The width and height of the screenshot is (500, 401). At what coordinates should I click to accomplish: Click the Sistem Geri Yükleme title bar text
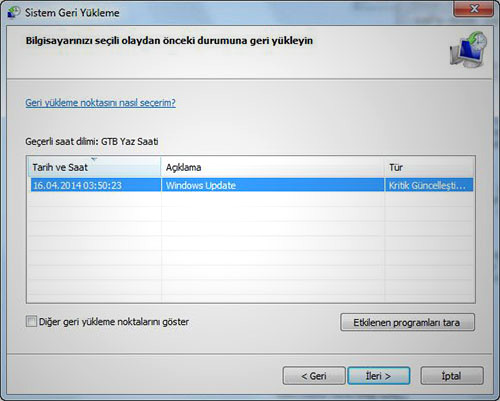(x=72, y=13)
